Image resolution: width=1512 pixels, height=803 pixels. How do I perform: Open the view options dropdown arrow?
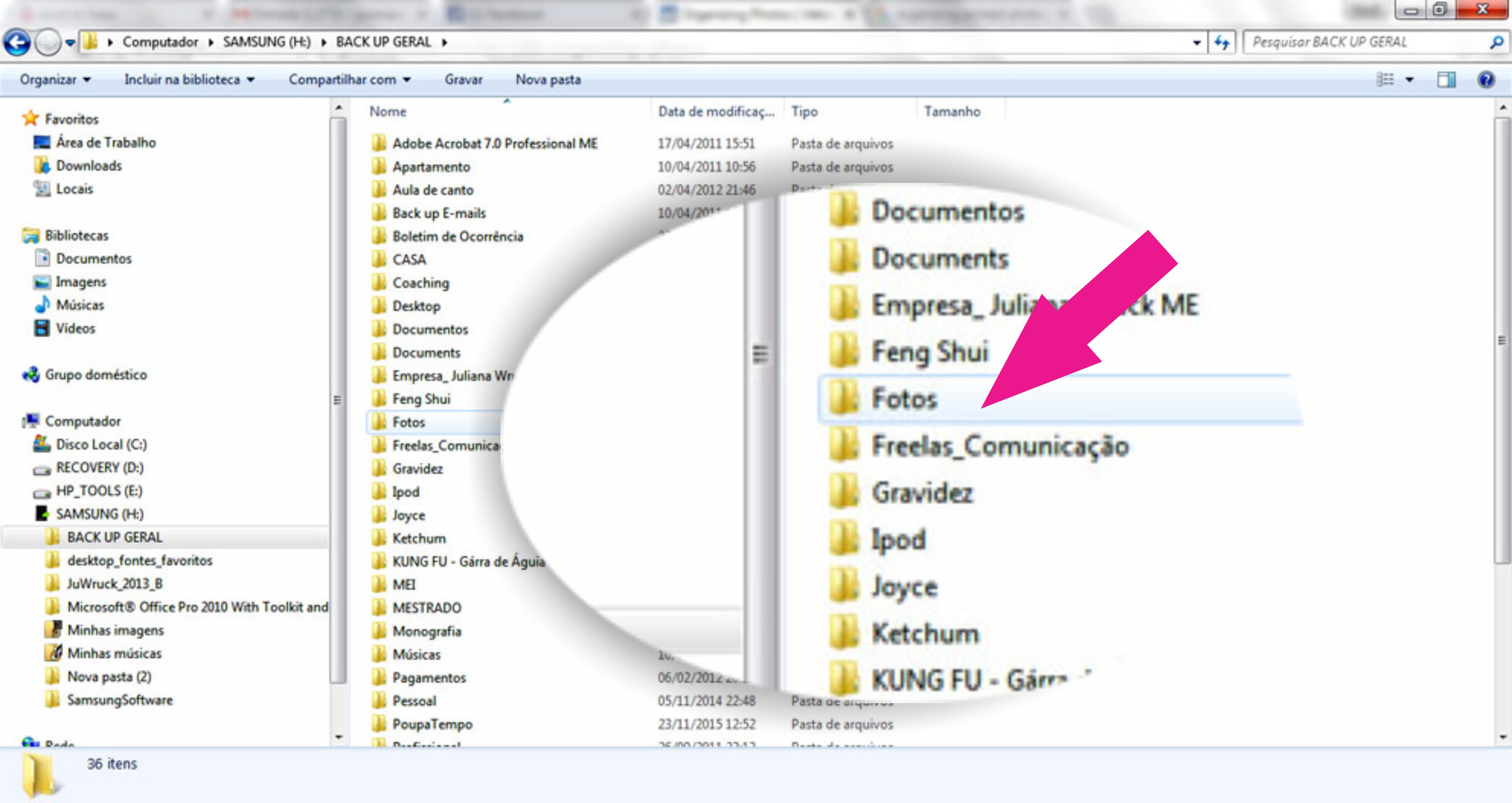pos(1409,79)
